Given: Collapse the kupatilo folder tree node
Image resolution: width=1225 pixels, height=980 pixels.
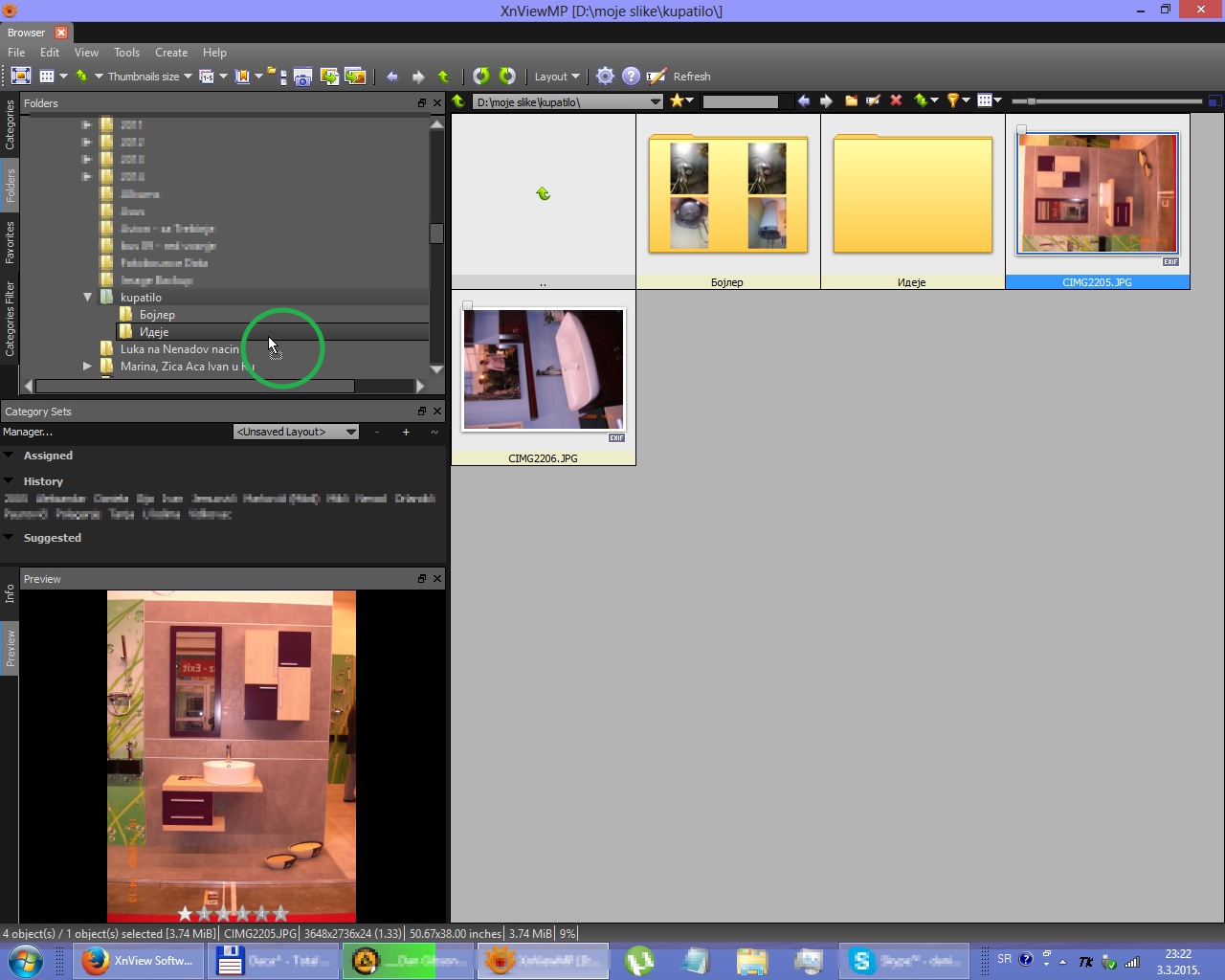Looking at the screenshot, I should click(88, 298).
